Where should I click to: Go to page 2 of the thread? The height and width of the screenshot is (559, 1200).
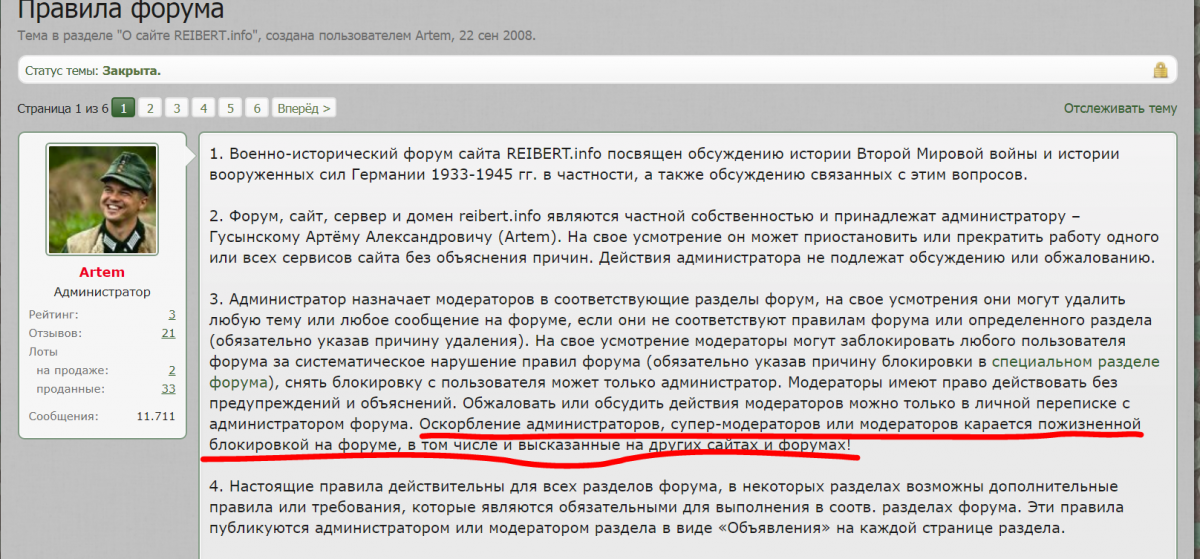click(150, 108)
